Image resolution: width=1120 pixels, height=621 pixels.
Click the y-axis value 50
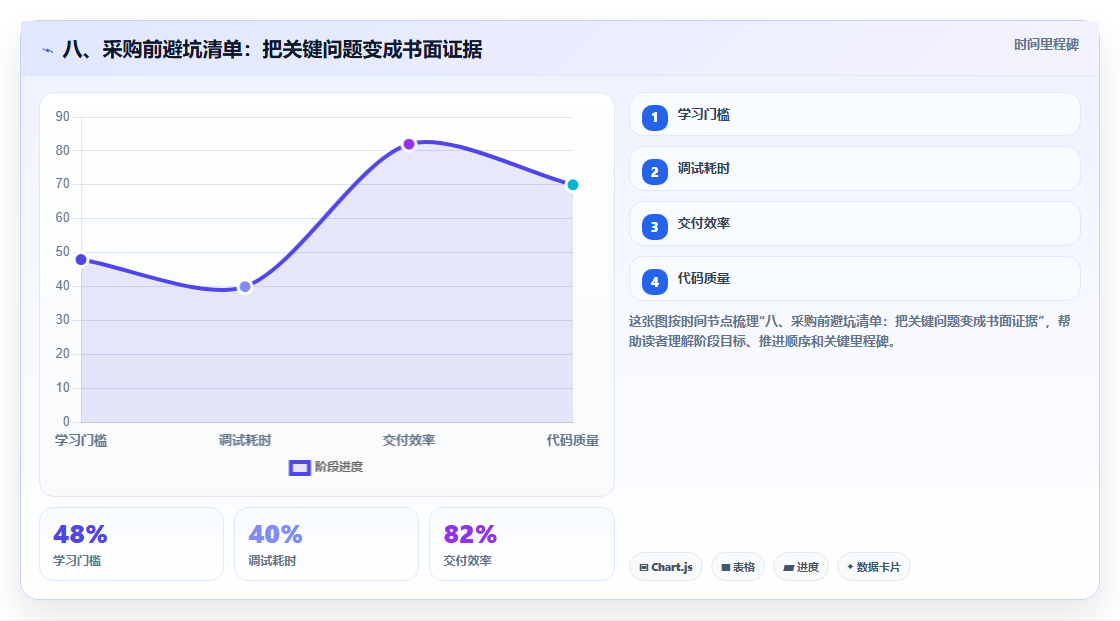[63, 252]
